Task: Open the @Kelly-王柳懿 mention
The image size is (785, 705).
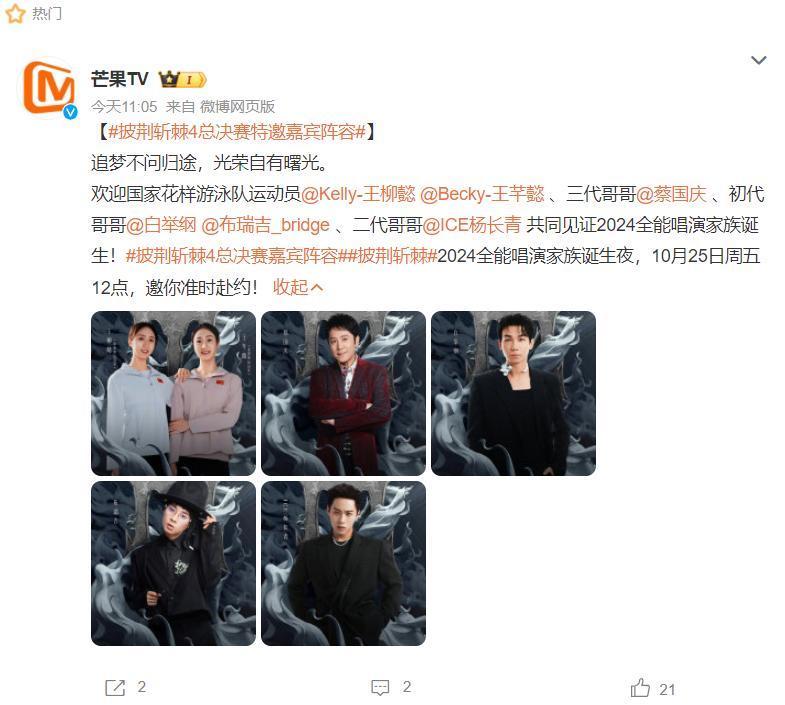Action: [x=358, y=194]
